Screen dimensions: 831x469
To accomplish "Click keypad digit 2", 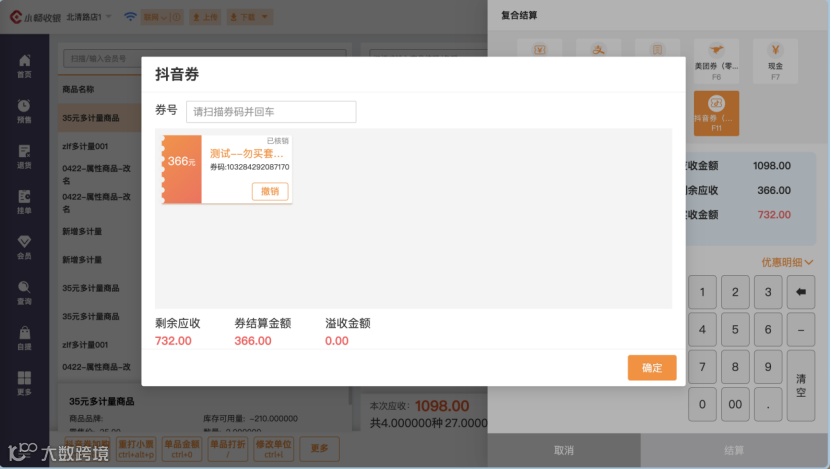I will coord(735,292).
